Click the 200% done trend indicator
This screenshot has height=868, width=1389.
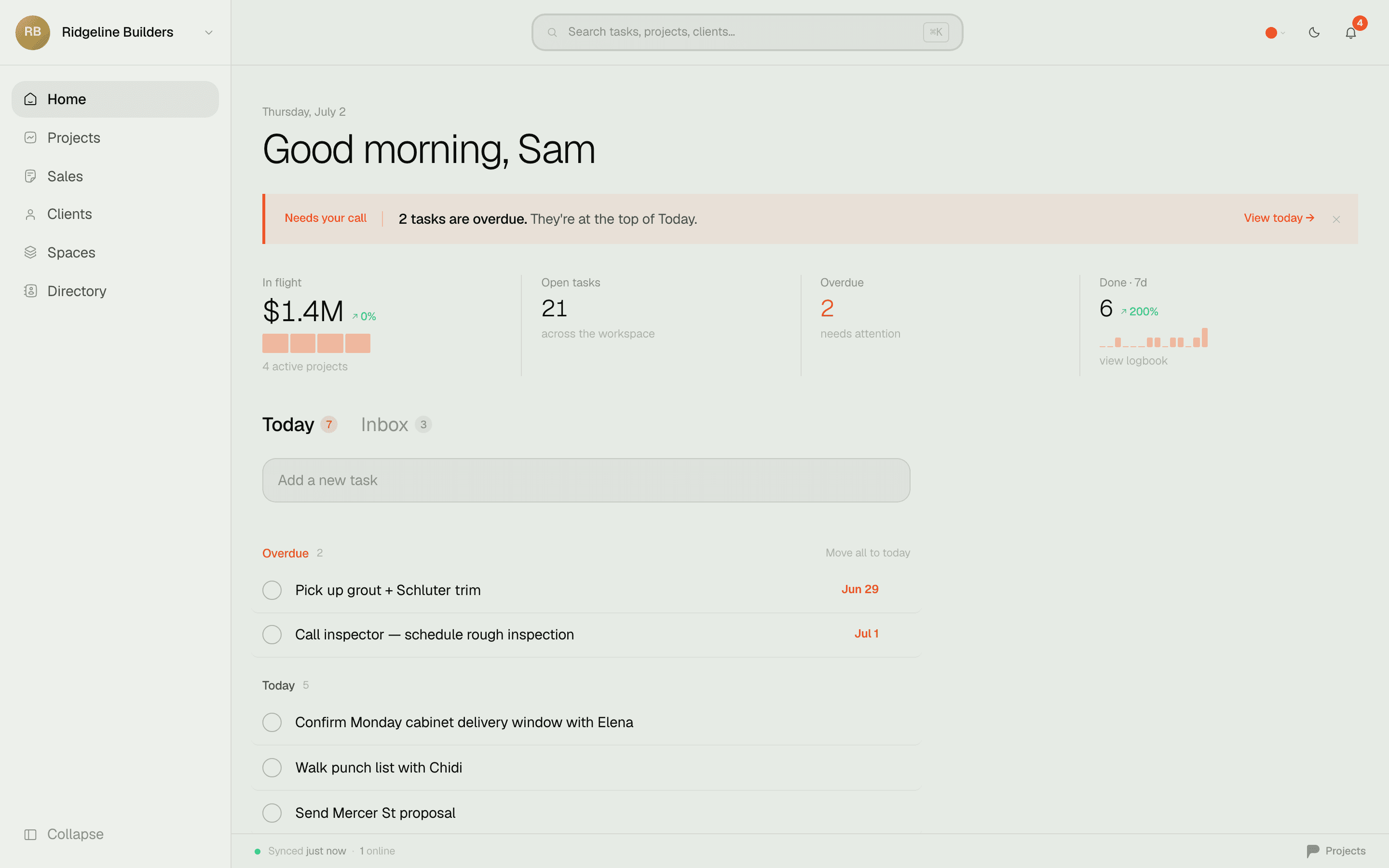coord(1139,312)
